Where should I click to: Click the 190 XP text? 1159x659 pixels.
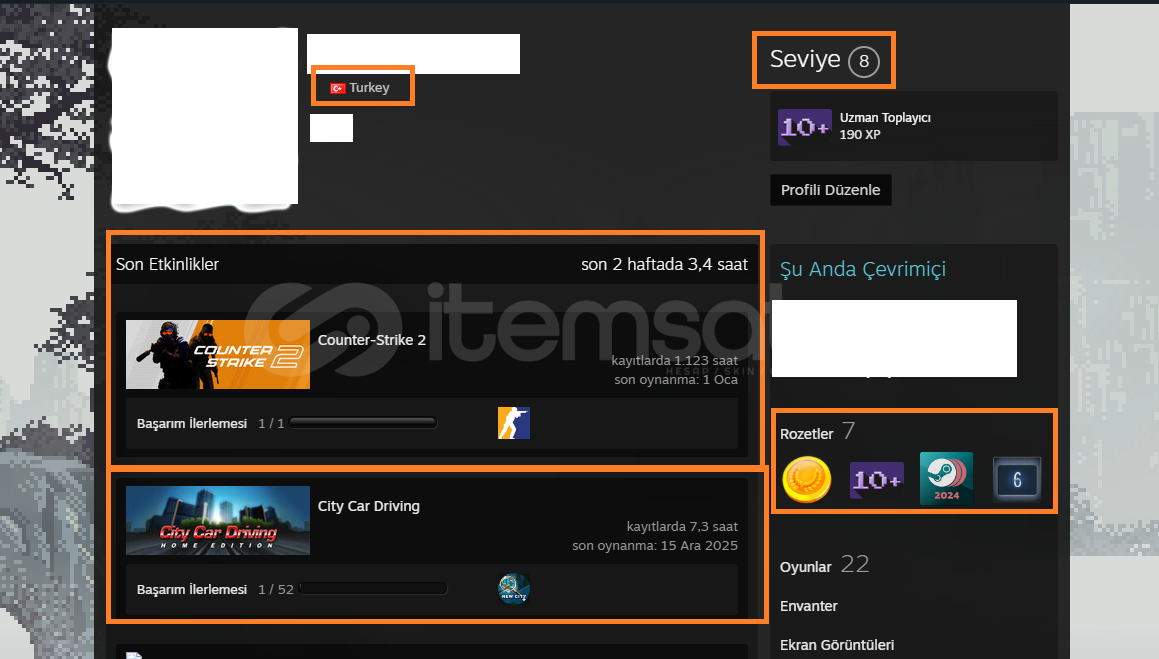click(x=860, y=134)
